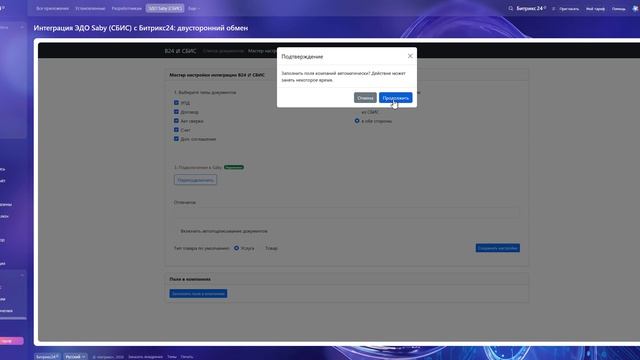
Task: Select the 'в обе стороны' radio option
Action: (357, 121)
